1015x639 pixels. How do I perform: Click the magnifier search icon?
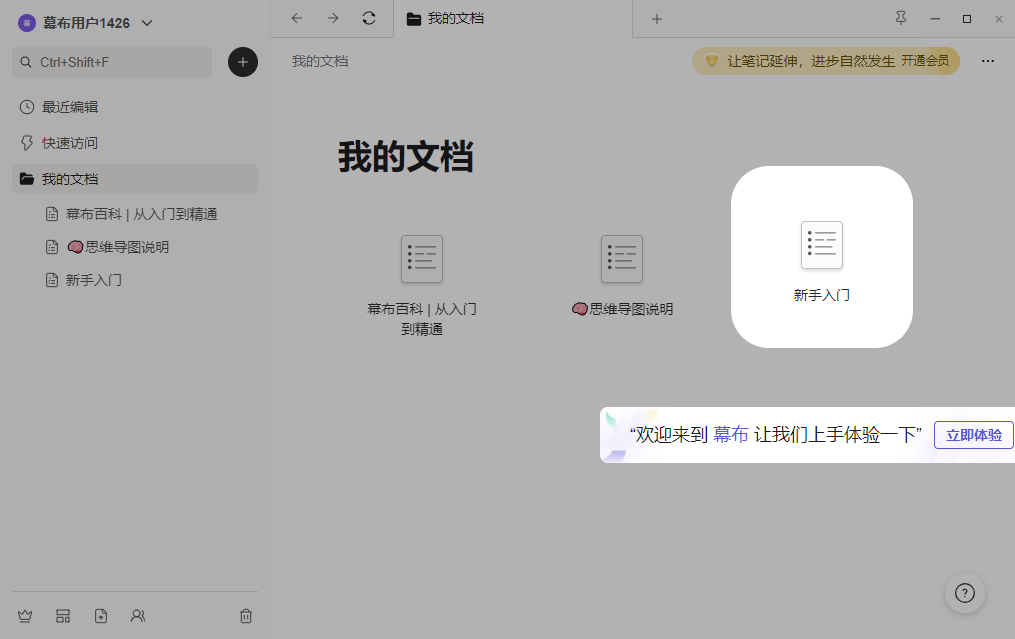[26, 62]
